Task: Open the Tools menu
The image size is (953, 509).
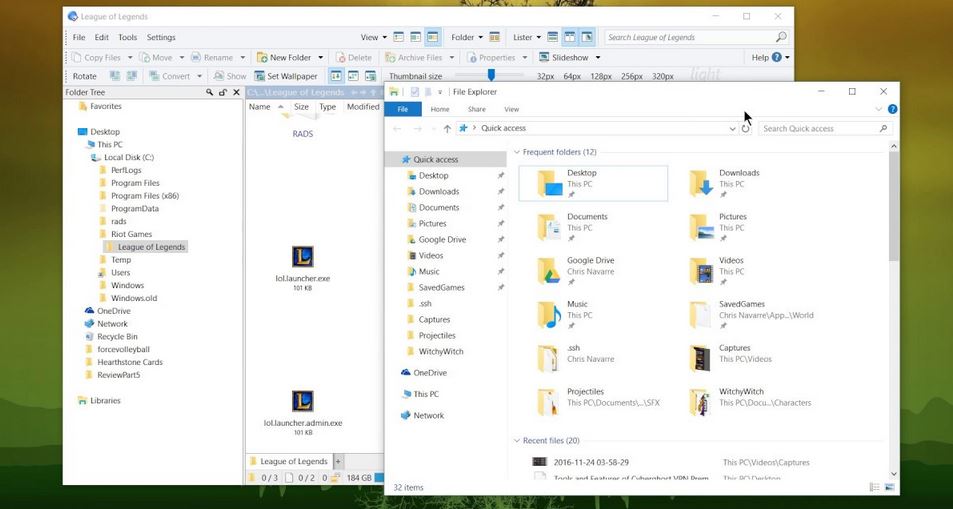Action: click(x=128, y=37)
